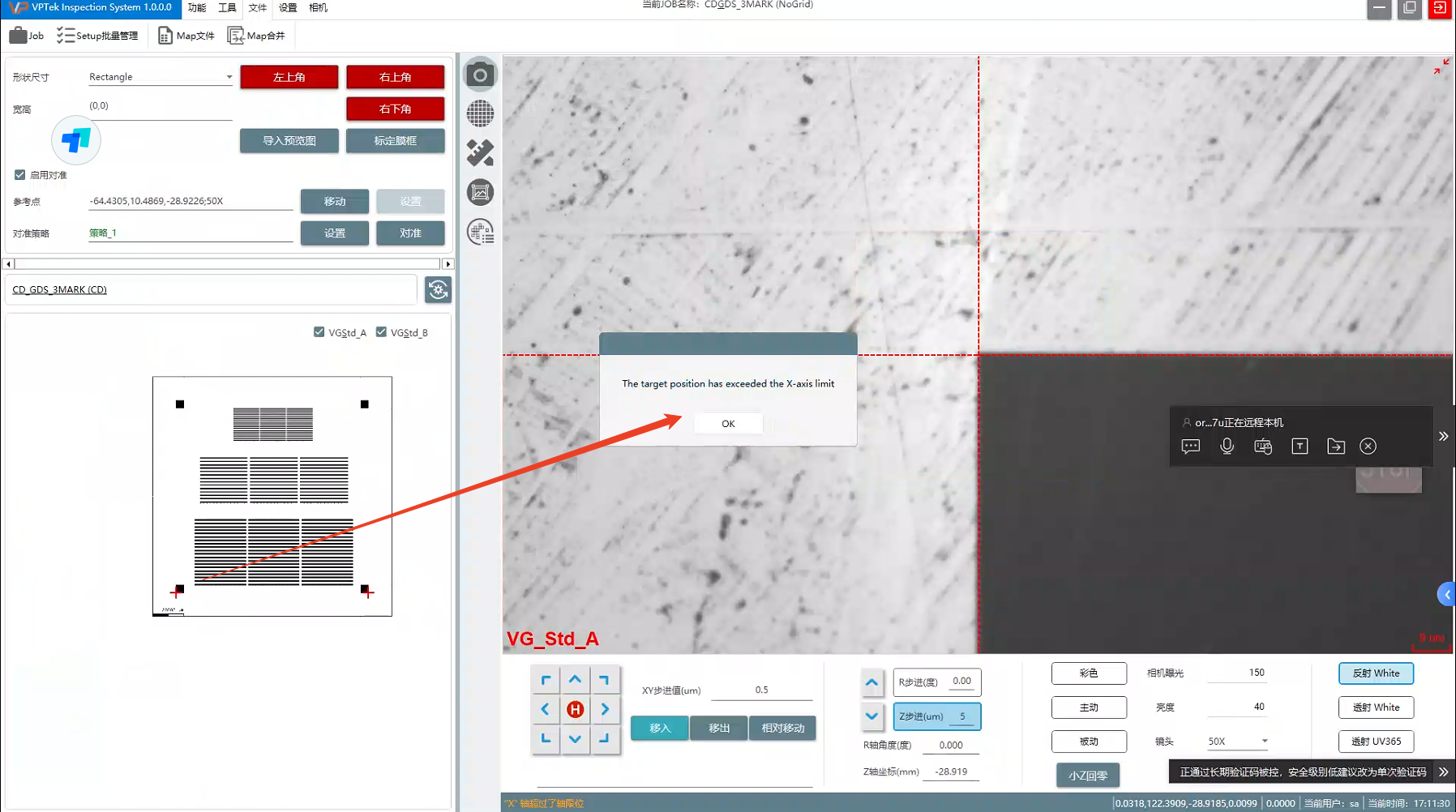Screen dimensions: 1456x812
Task: Click the red H home button
Action: tap(575, 709)
